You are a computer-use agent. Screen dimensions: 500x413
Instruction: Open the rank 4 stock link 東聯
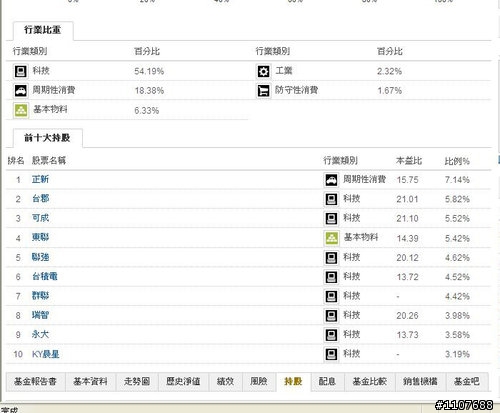point(40,237)
